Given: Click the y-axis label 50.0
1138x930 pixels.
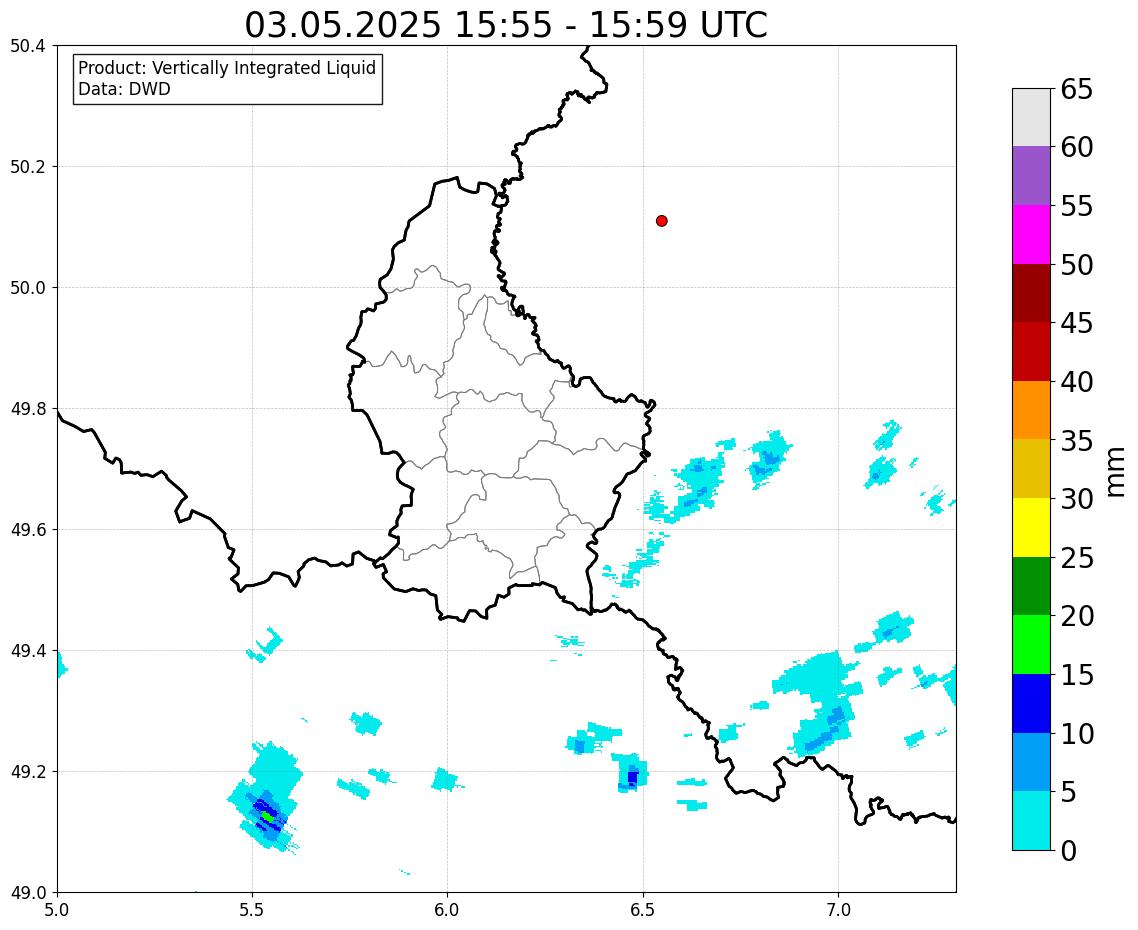Looking at the screenshot, I should point(28,287).
